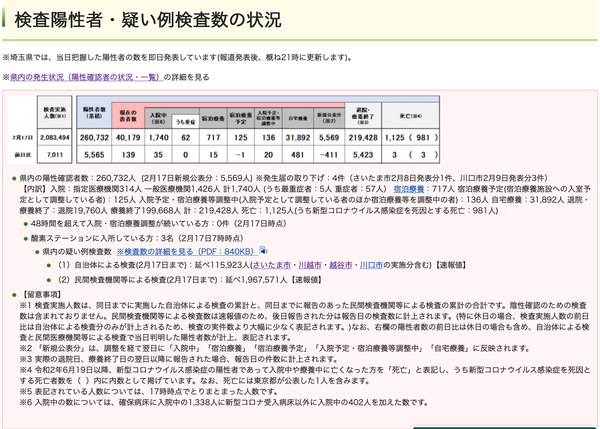Viewport: 600px width, 429px height.
Task: Follow the 川越市 link
Action: tap(310, 265)
